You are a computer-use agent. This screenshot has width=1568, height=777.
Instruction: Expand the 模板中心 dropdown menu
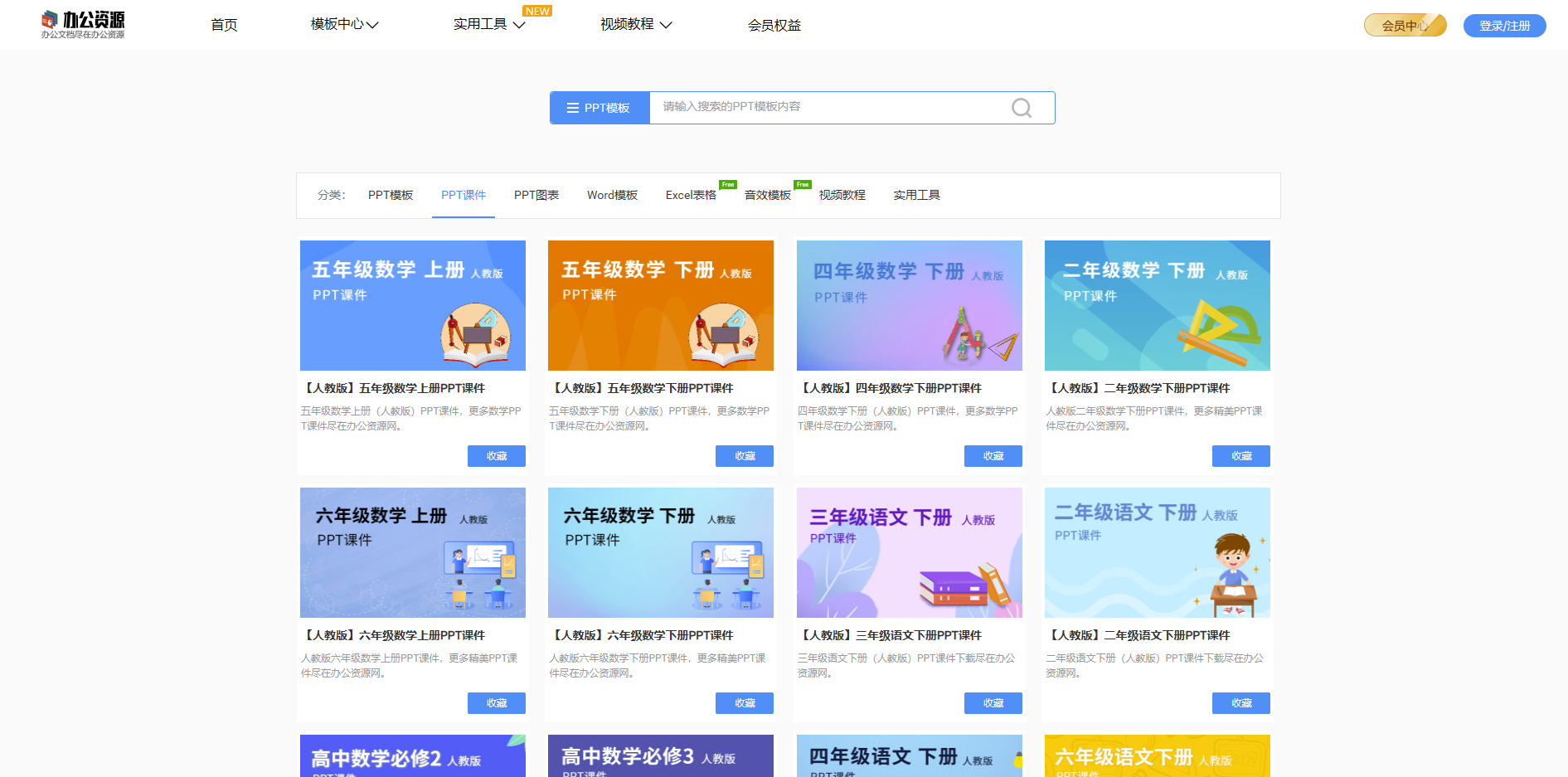(x=344, y=24)
